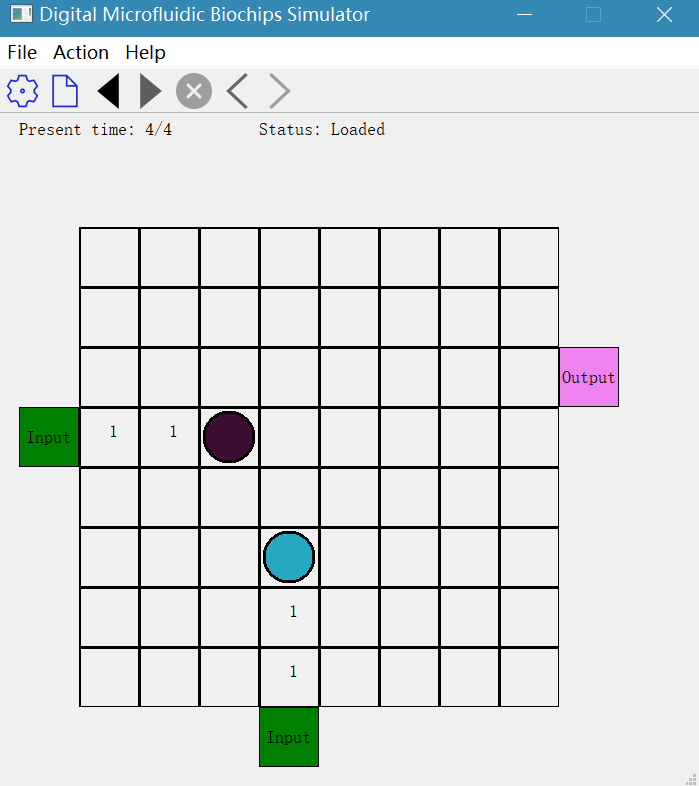Open the File menu
This screenshot has height=786, width=699.
click(x=22, y=52)
